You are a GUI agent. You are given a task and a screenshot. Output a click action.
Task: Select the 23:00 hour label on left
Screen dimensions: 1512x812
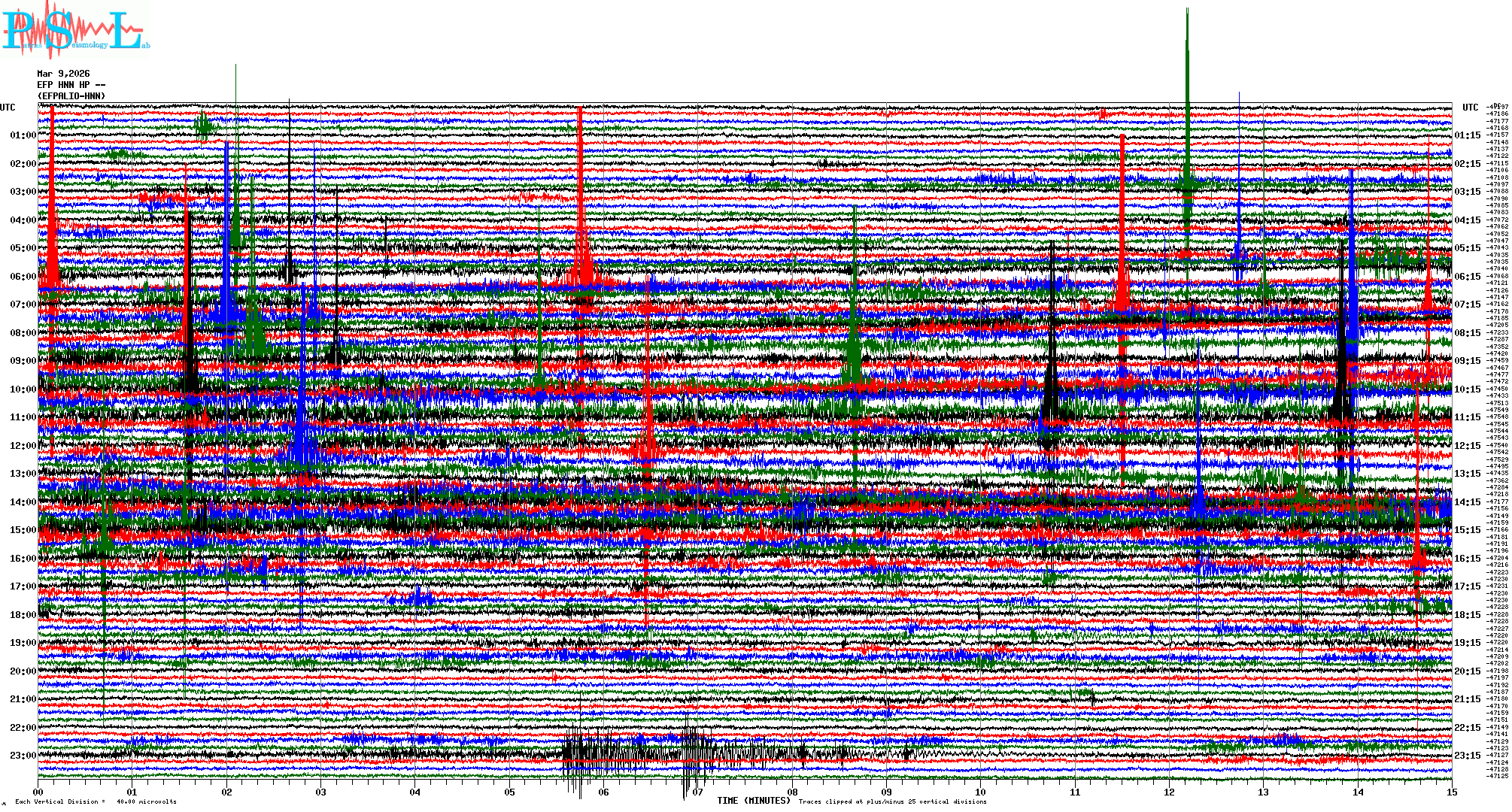[23, 756]
